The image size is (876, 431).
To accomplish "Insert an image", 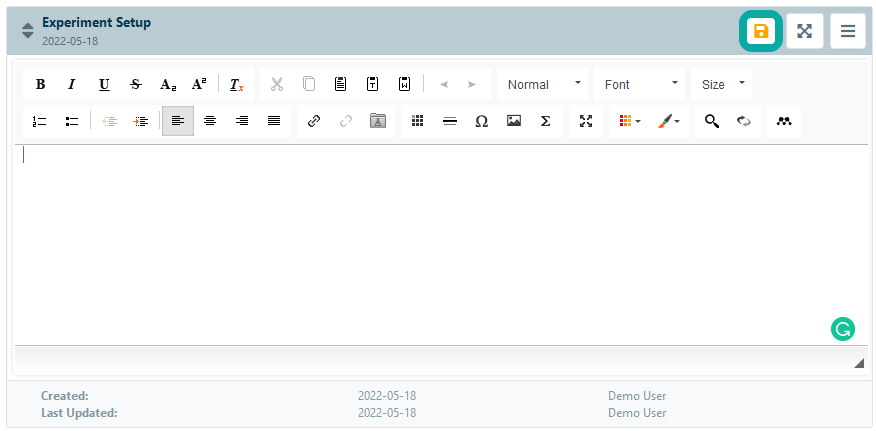I will [x=514, y=121].
